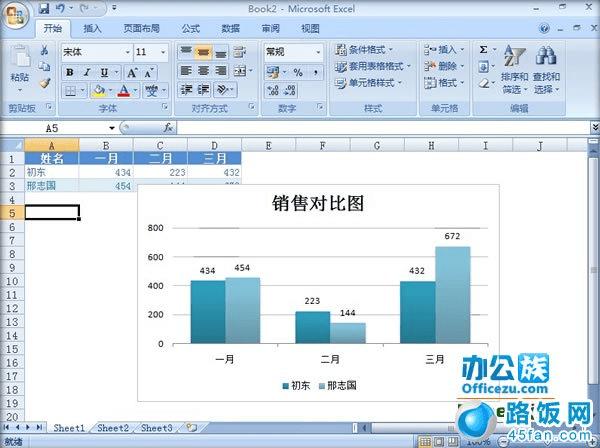Viewport: 600px width, 448px height.
Task: Open 格式 format cells menu
Action: pyautogui.click(x=444, y=83)
